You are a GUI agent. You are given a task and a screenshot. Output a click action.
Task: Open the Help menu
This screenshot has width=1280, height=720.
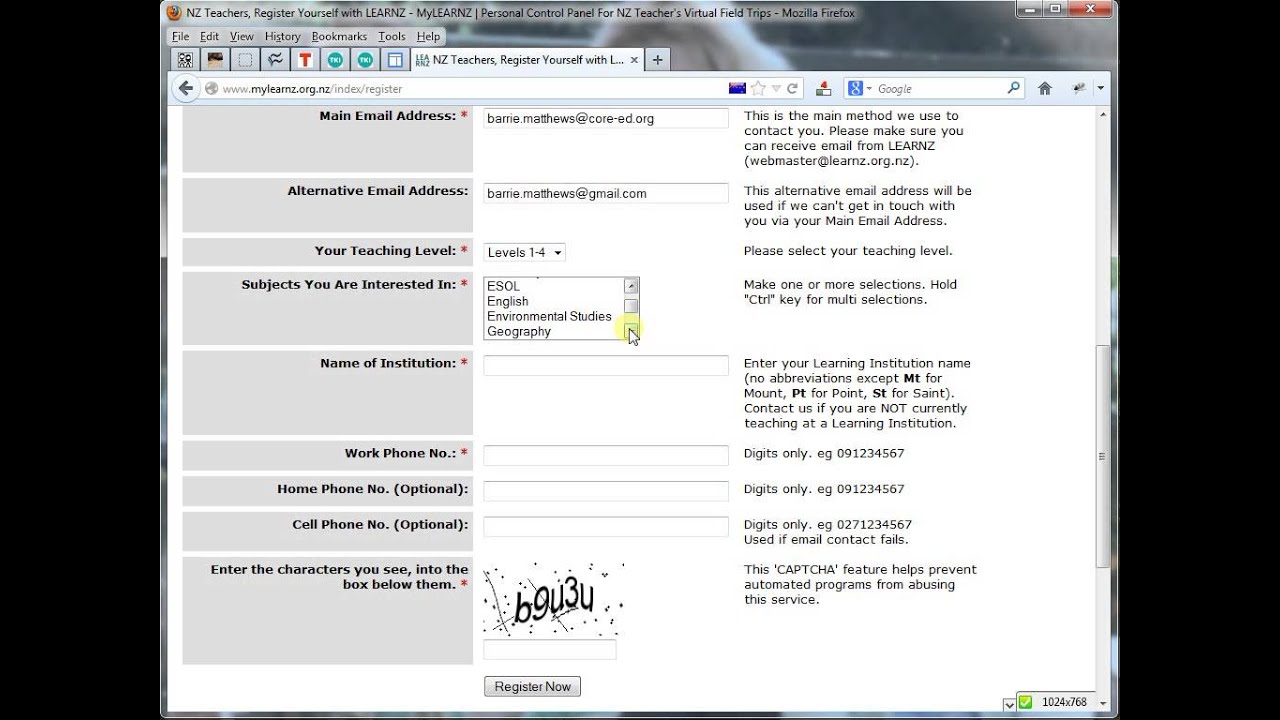tap(428, 36)
